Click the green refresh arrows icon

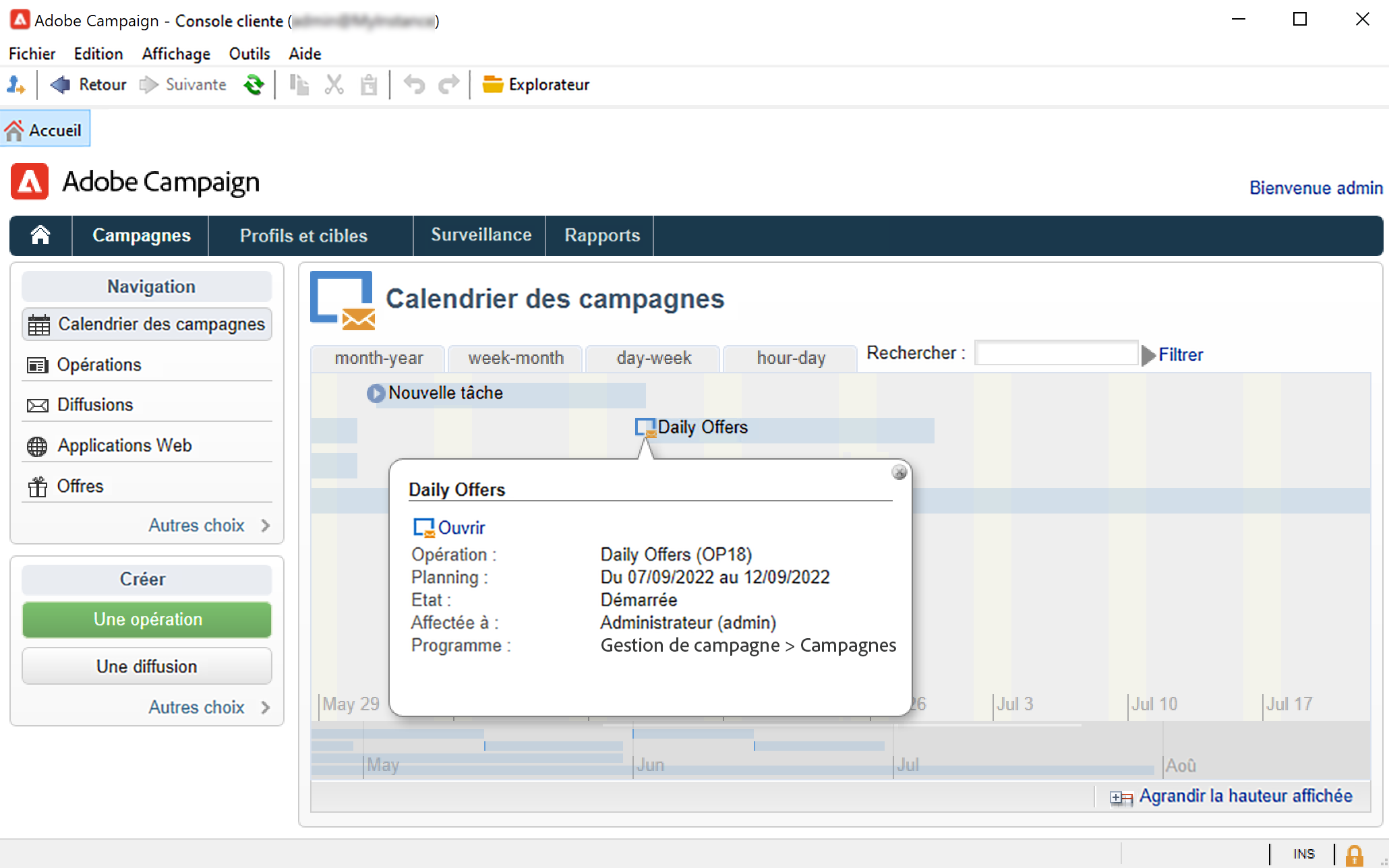pyautogui.click(x=254, y=85)
